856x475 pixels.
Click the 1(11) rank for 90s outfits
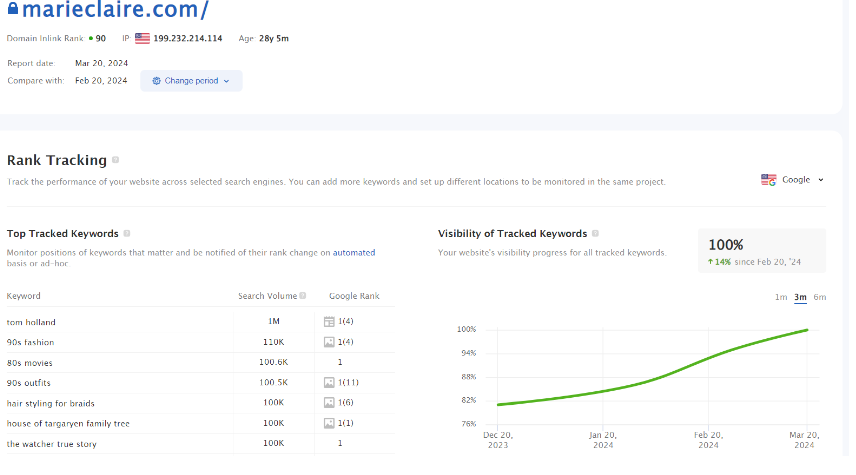point(348,382)
